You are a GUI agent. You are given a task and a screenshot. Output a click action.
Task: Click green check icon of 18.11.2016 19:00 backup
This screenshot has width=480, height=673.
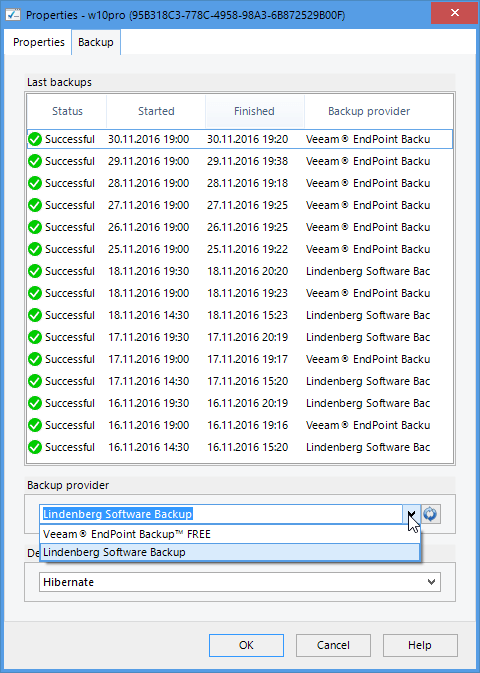(35, 293)
